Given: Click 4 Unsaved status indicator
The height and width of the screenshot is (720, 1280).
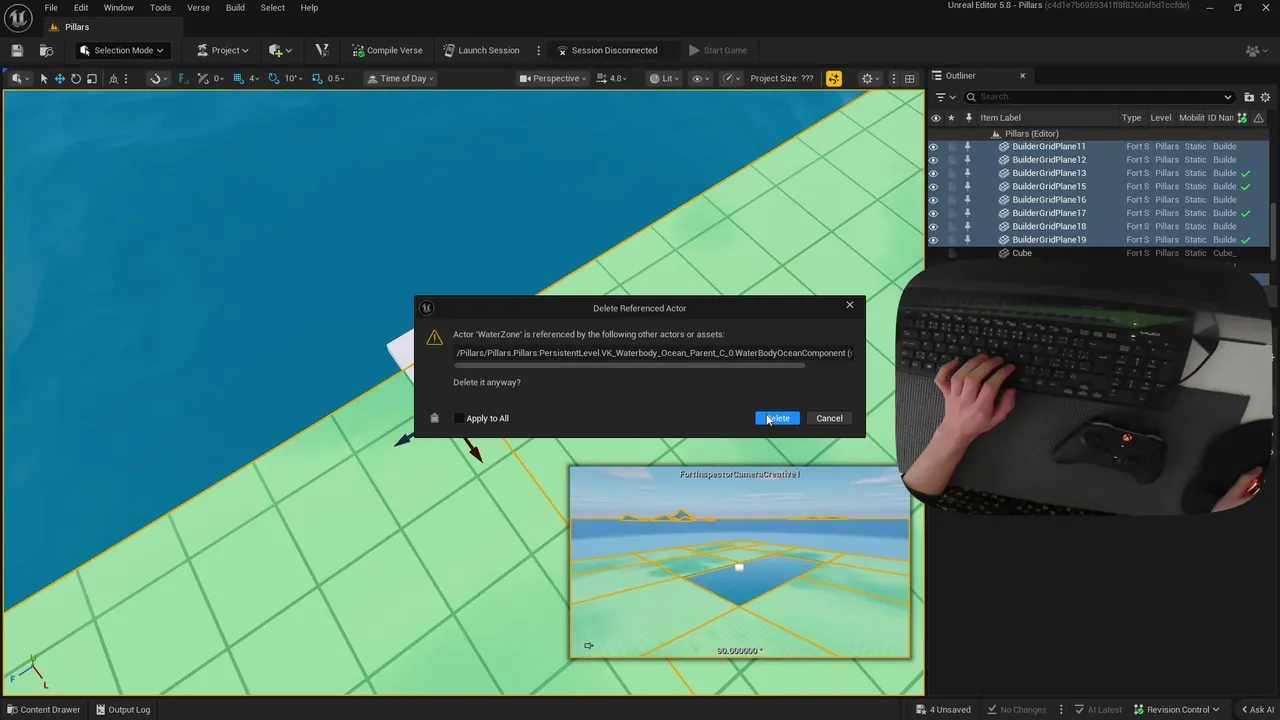Looking at the screenshot, I should 943,709.
